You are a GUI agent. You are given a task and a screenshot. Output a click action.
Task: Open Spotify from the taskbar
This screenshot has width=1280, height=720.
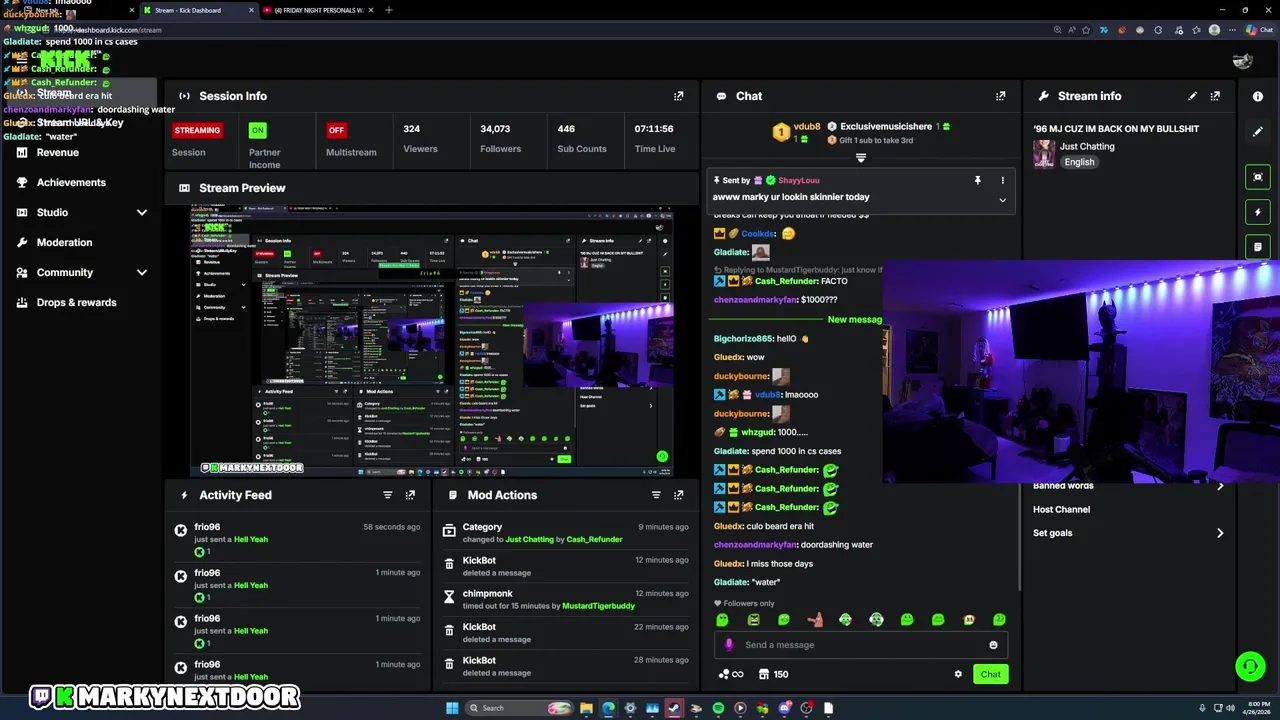tap(718, 708)
